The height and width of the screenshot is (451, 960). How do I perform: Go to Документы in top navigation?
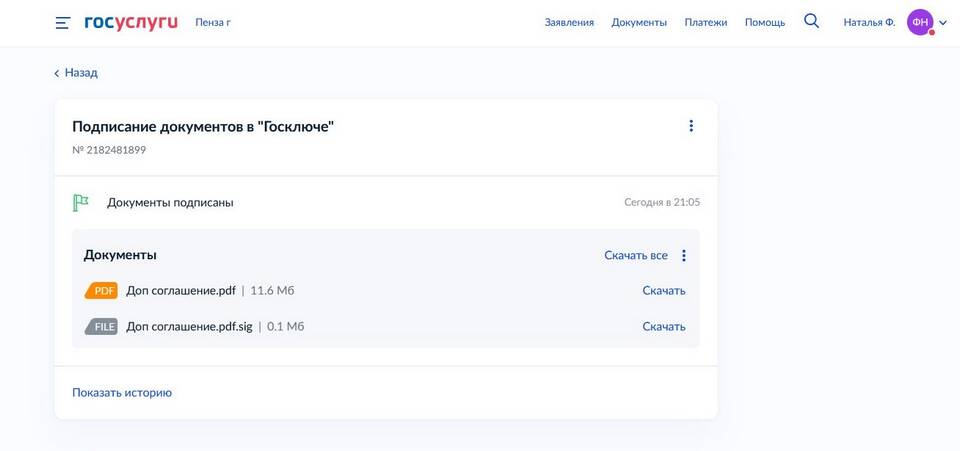(x=639, y=22)
